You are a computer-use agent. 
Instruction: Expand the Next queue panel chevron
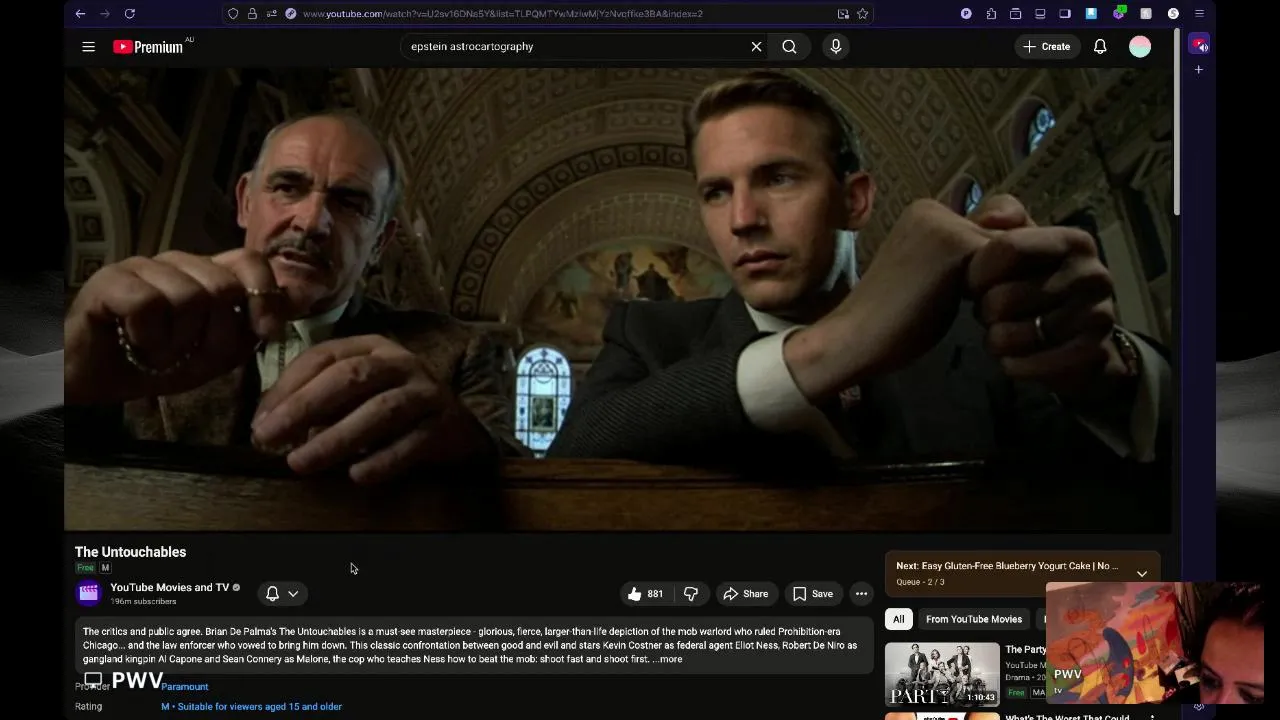point(1141,573)
